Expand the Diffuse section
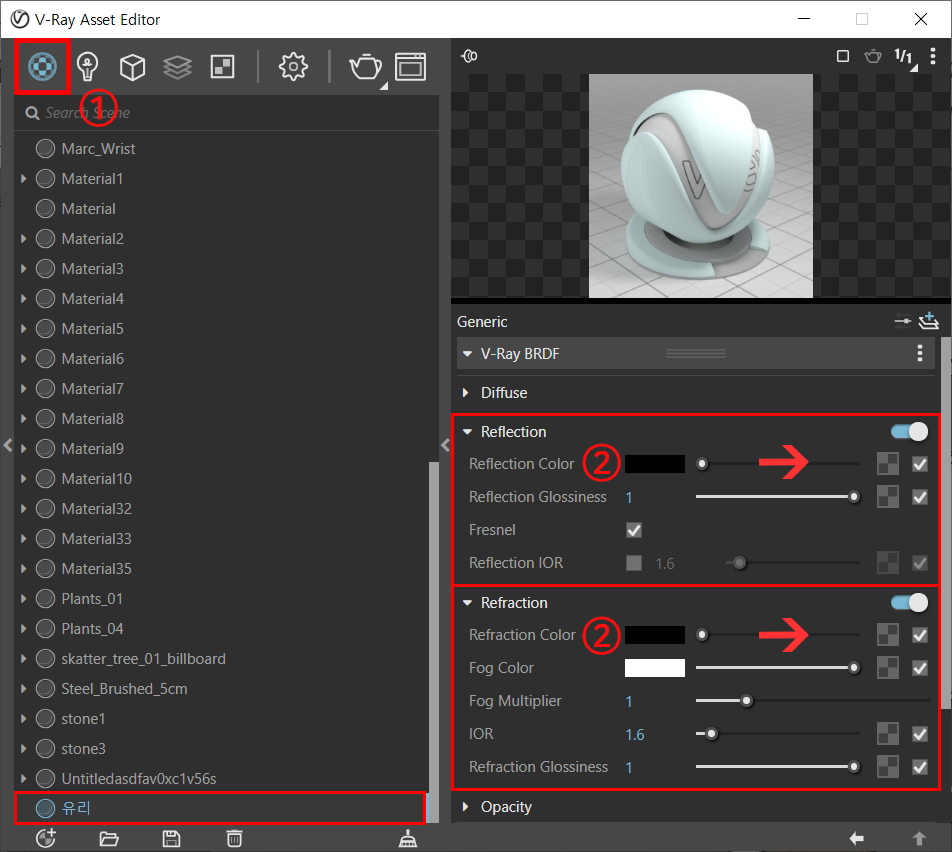Screen dimensions: 952x852 pos(466,392)
